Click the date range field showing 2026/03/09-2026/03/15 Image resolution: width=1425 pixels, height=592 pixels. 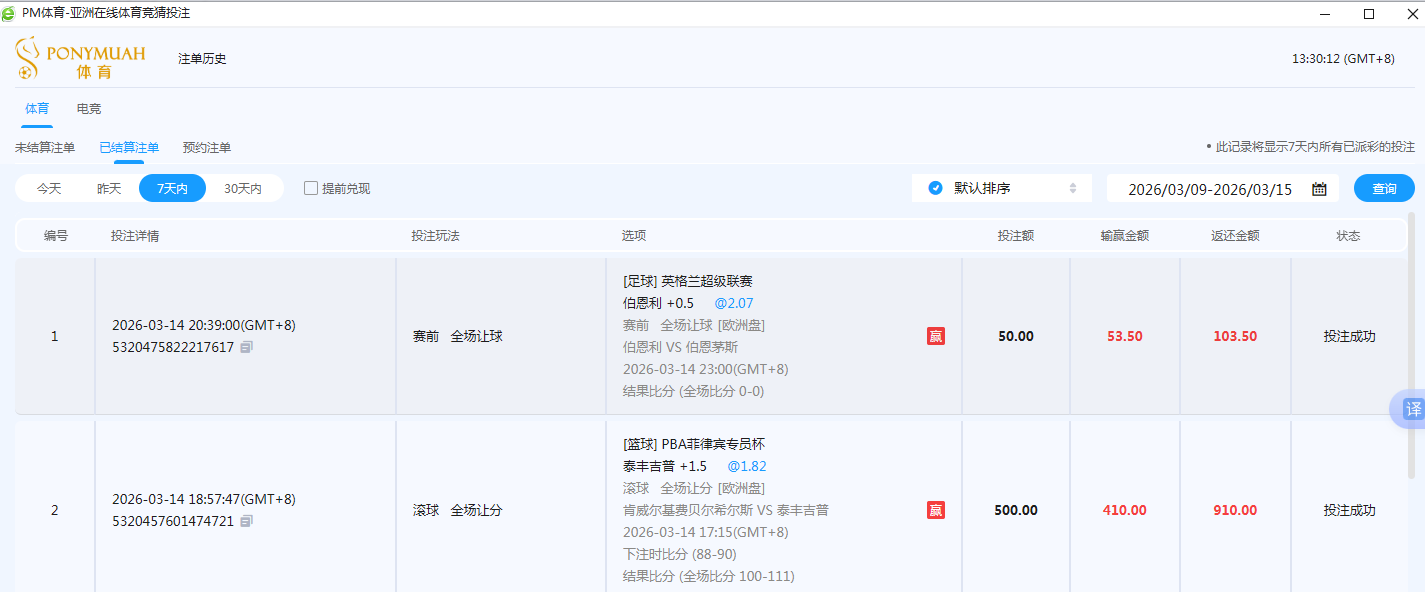(1215, 187)
